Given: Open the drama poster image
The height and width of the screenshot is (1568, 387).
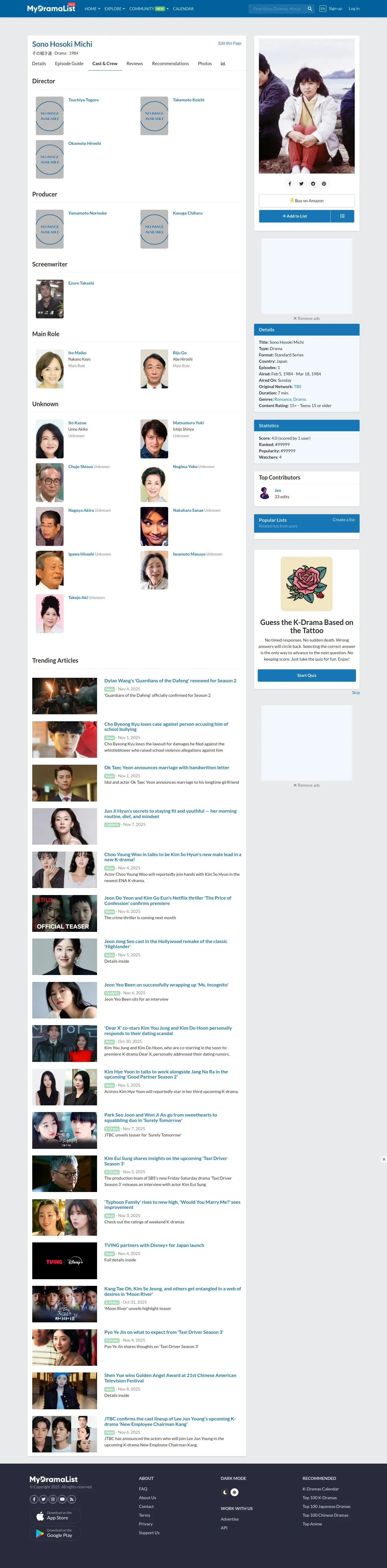Looking at the screenshot, I should (x=307, y=106).
